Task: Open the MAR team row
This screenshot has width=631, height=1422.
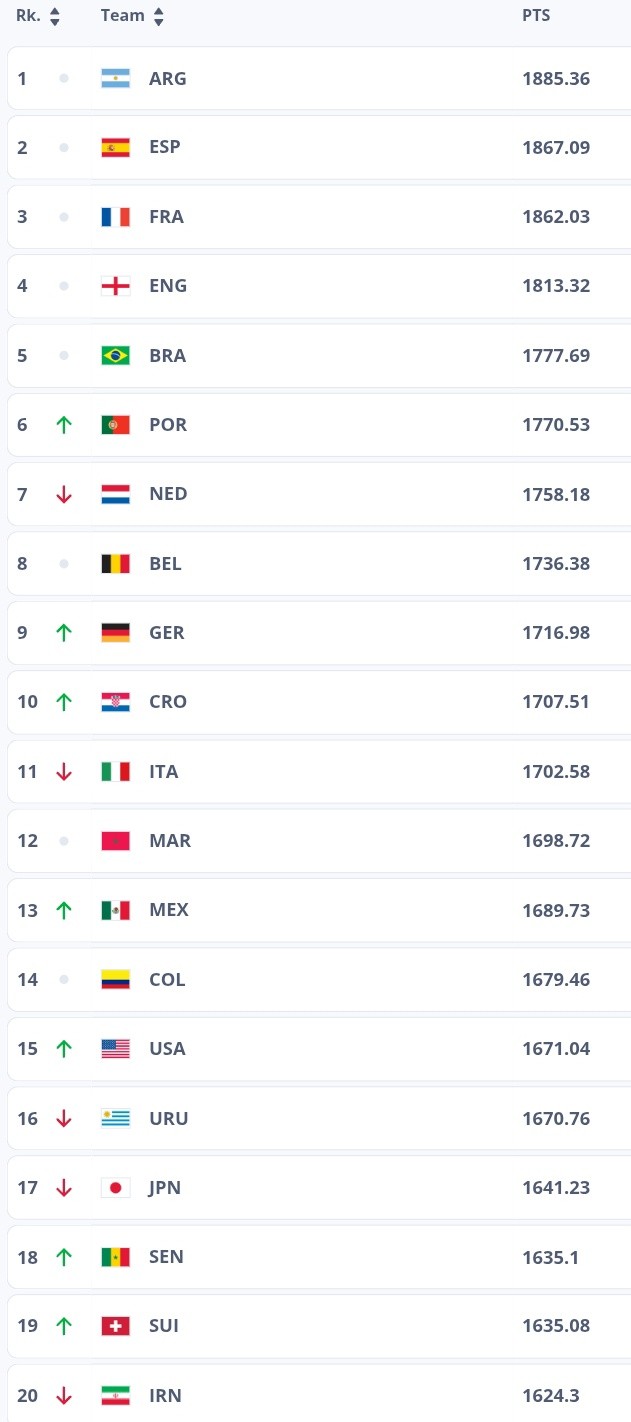Action: point(319,840)
